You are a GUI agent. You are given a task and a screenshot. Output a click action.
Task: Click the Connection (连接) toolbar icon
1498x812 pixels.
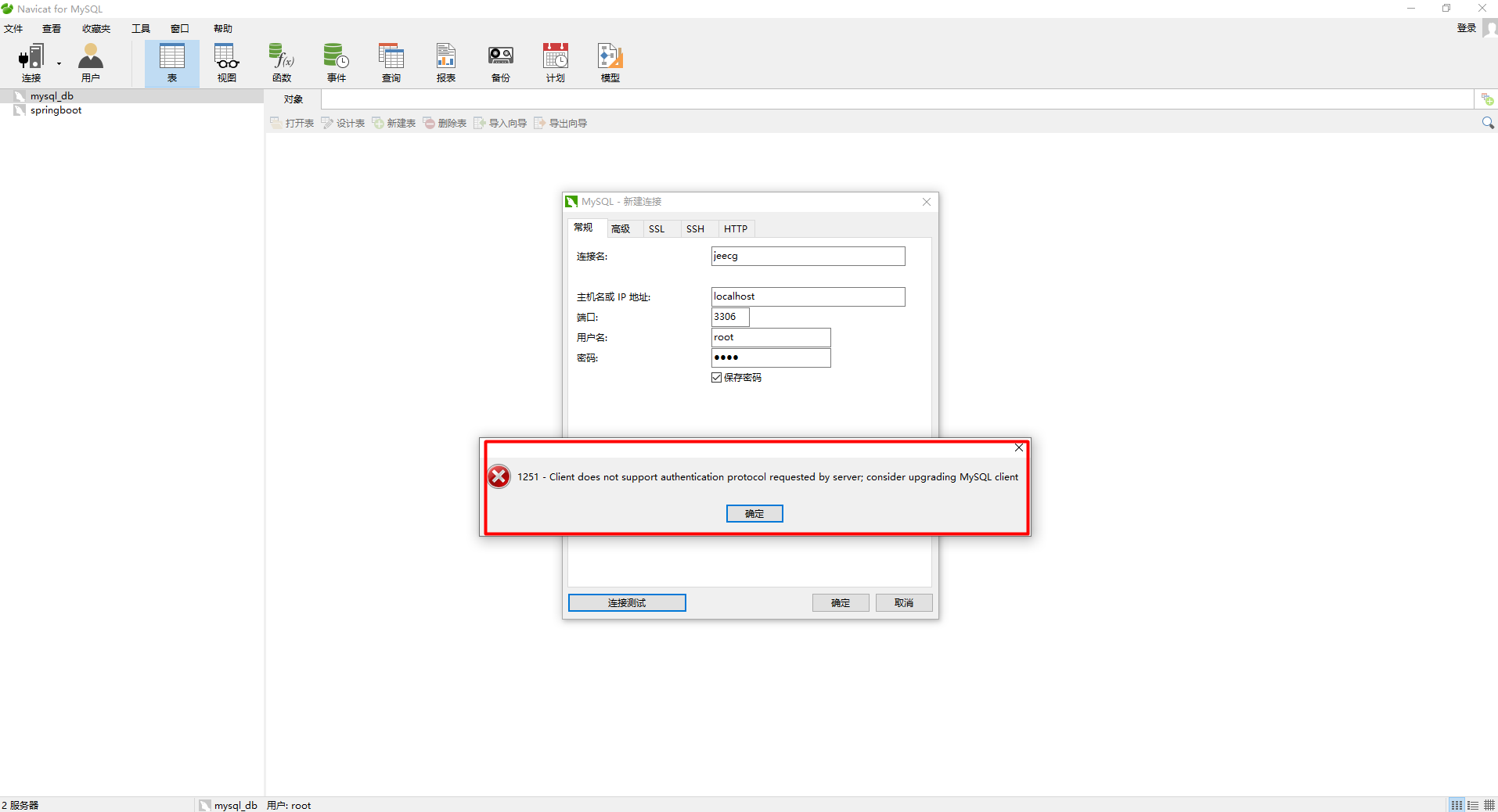pyautogui.click(x=31, y=63)
